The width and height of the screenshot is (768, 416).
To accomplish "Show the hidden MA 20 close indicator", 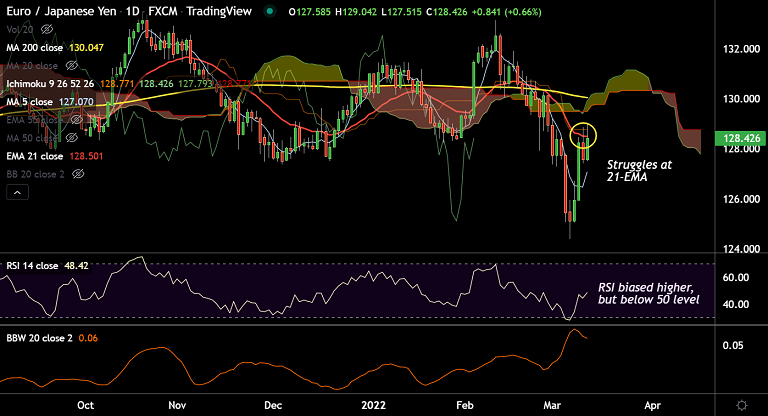I will (x=72, y=66).
